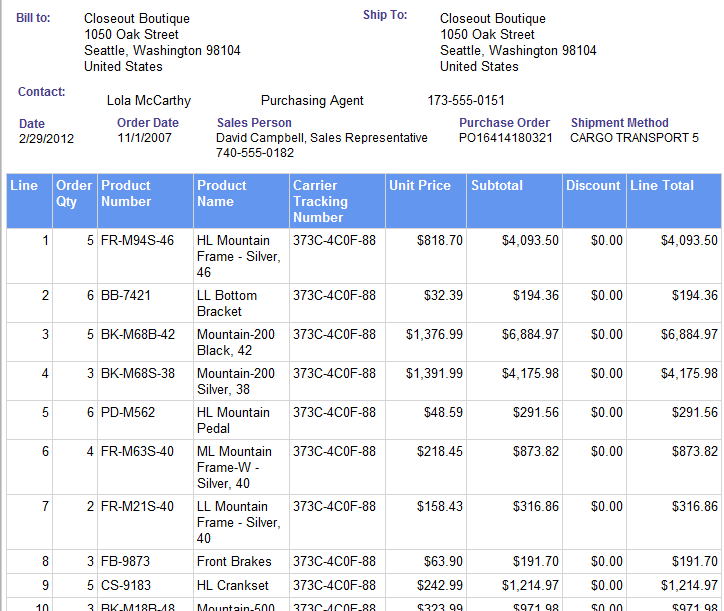724x611 pixels.
Task: Click unit price $158.43
Action: coord(440,506)
